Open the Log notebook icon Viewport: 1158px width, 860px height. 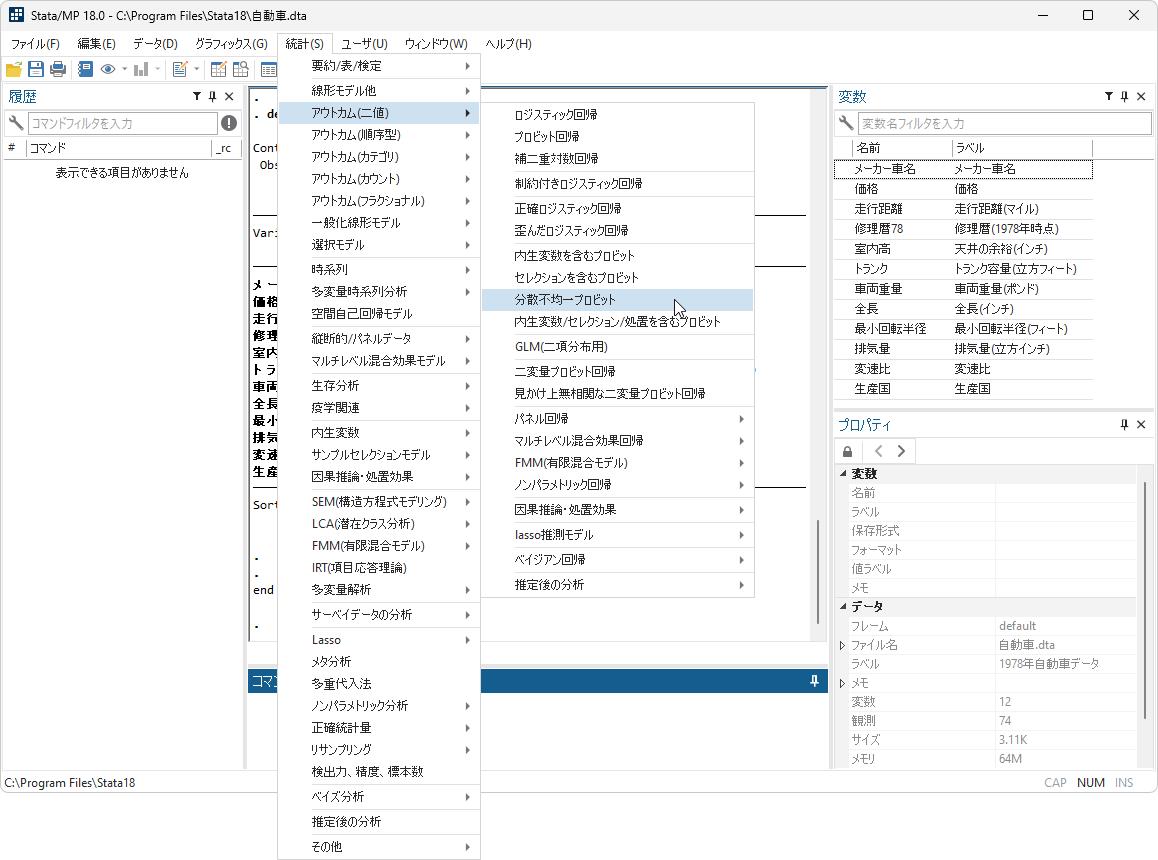[86, 69]
